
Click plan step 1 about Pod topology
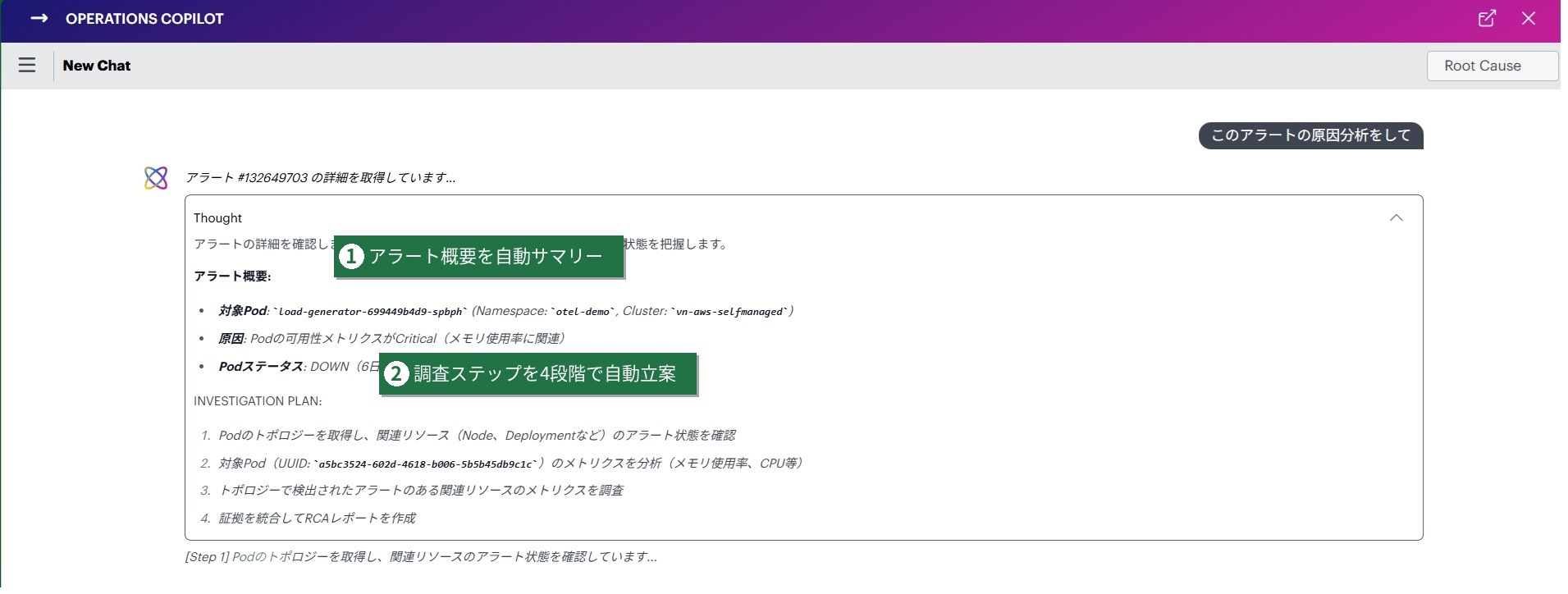tap(477, 435)
